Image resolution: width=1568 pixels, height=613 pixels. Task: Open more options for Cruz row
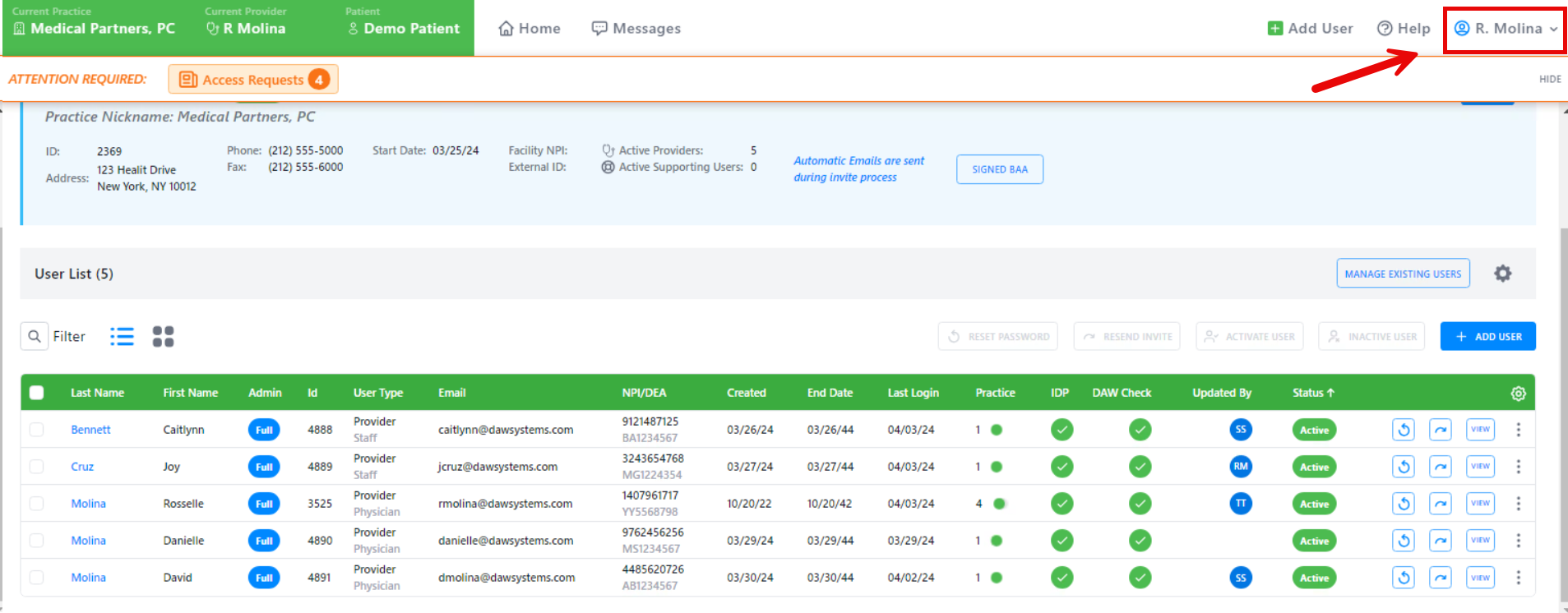tap(1519, 467)
